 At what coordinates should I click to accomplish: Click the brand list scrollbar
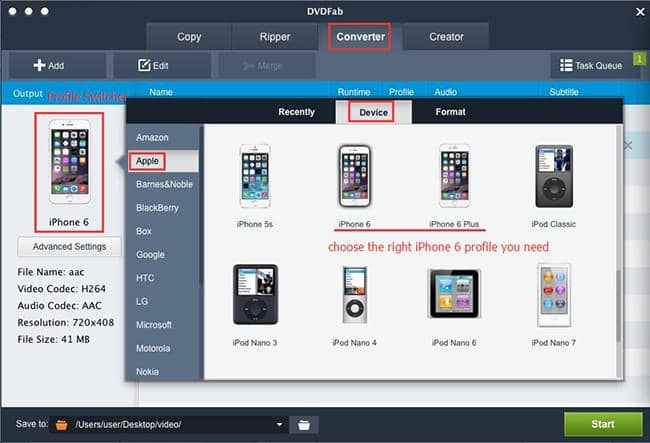(x=201, y=207)
